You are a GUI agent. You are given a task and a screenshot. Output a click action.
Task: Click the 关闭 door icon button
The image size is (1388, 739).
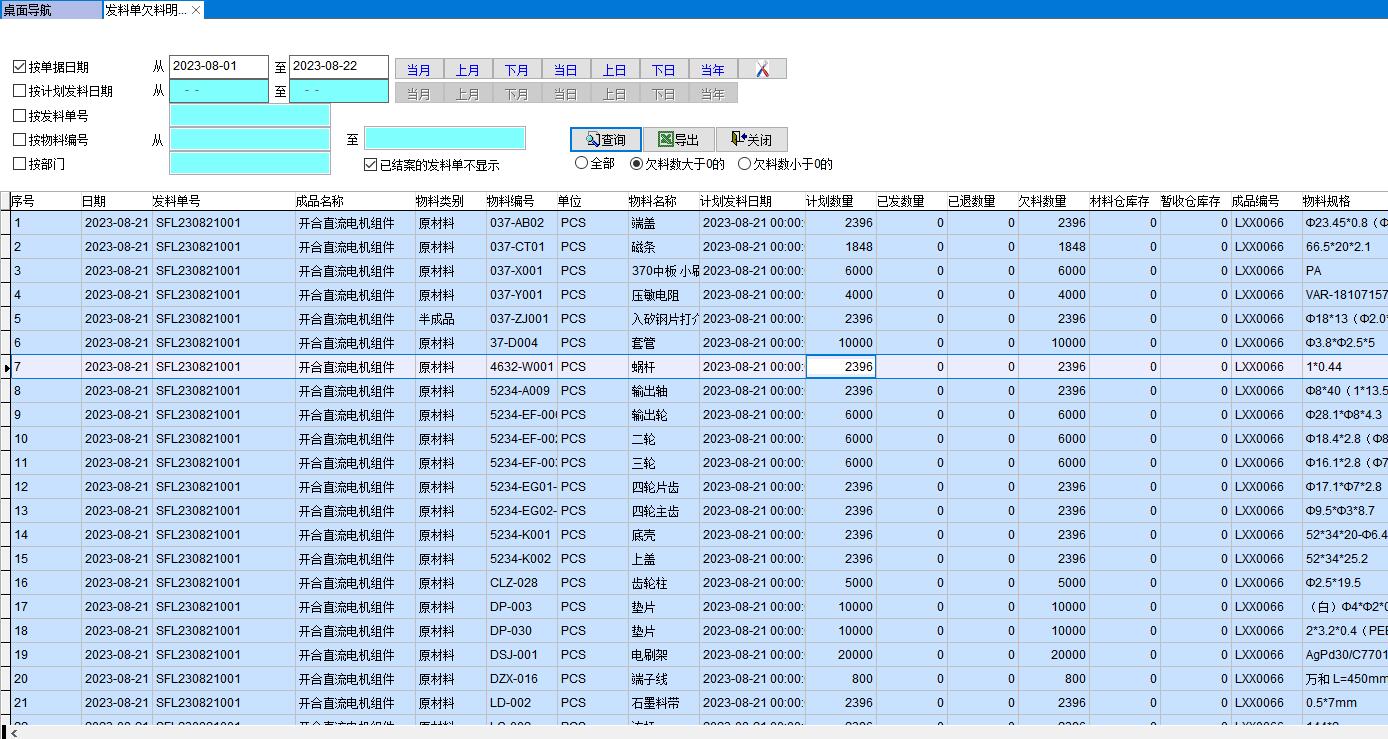pos(751,140)
